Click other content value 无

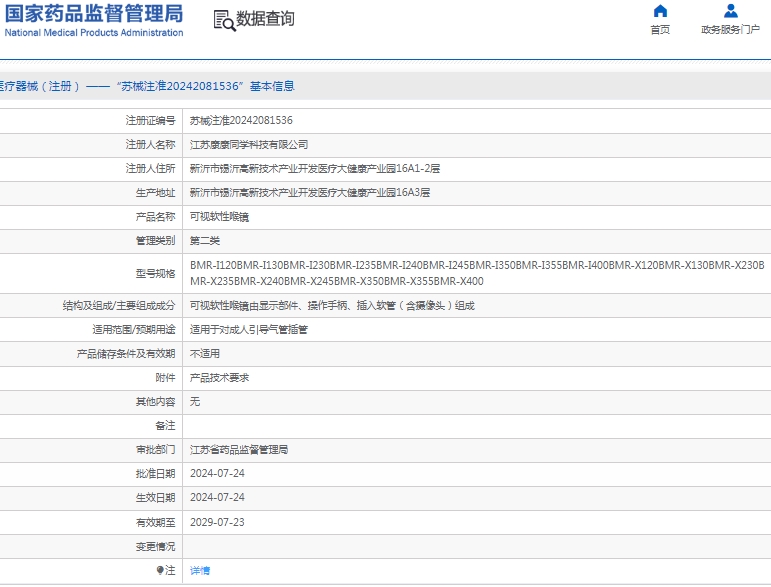point(195,402)
